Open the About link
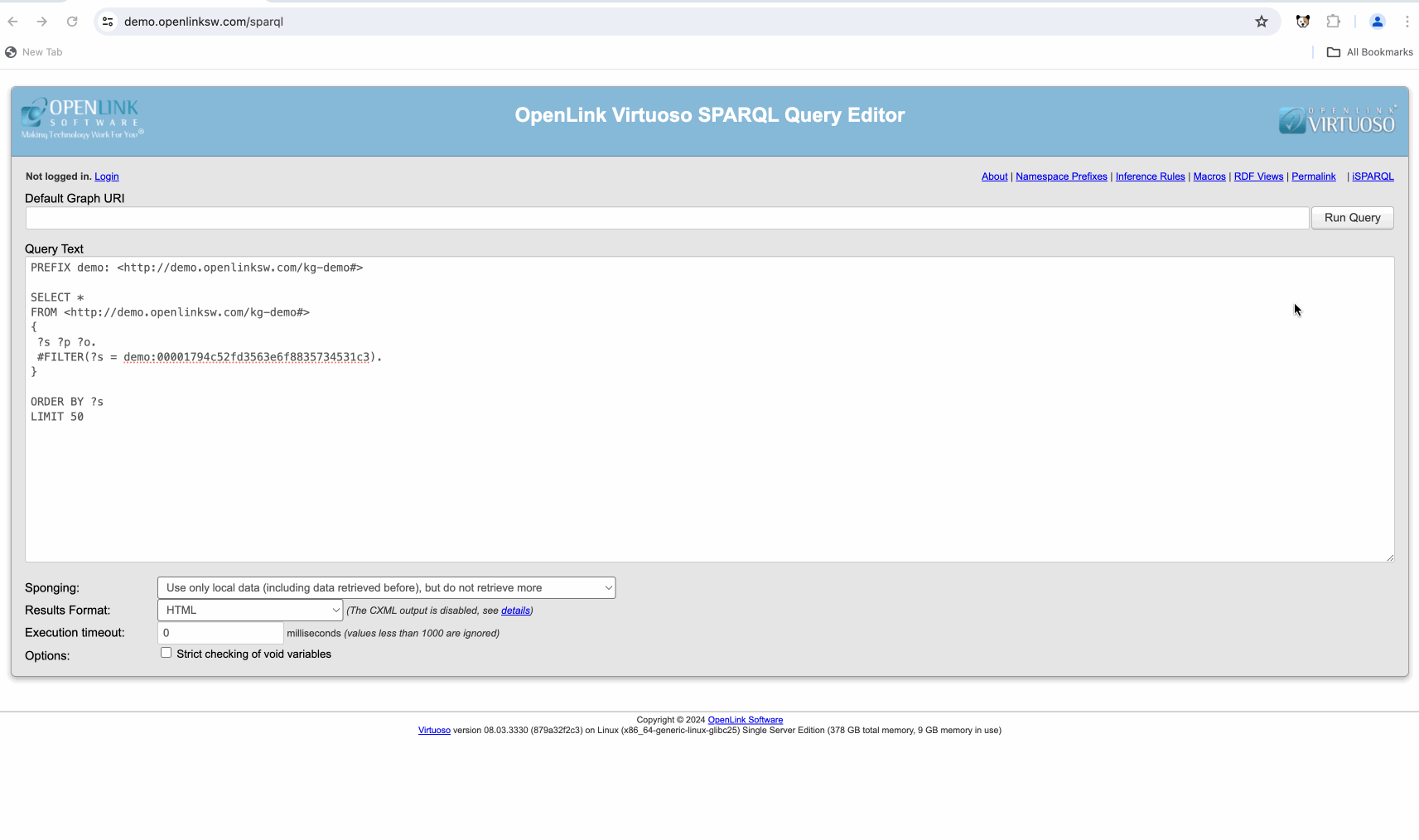 coord(994,176)
